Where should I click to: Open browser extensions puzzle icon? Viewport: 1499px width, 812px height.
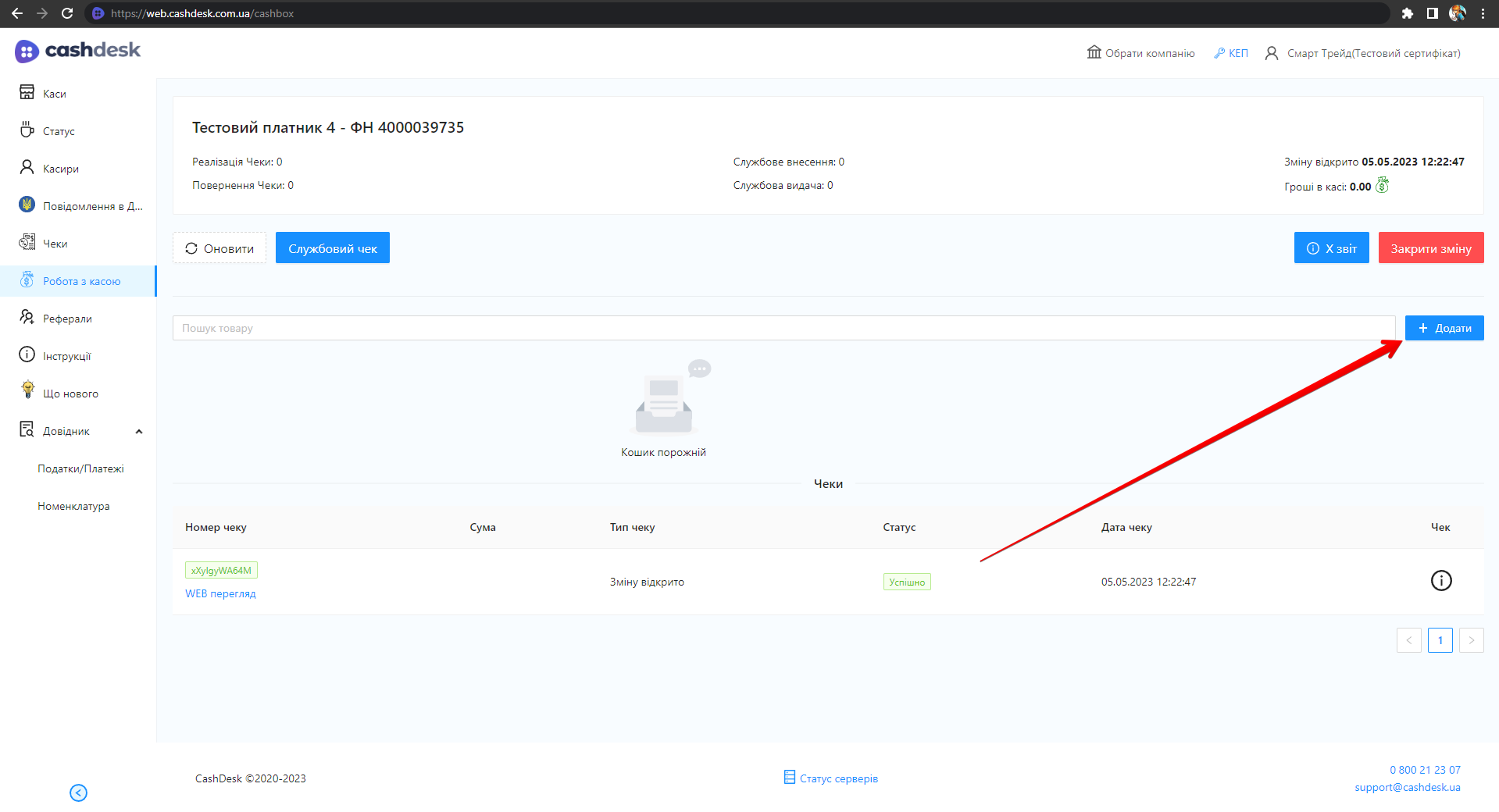tap(1407, 13)
